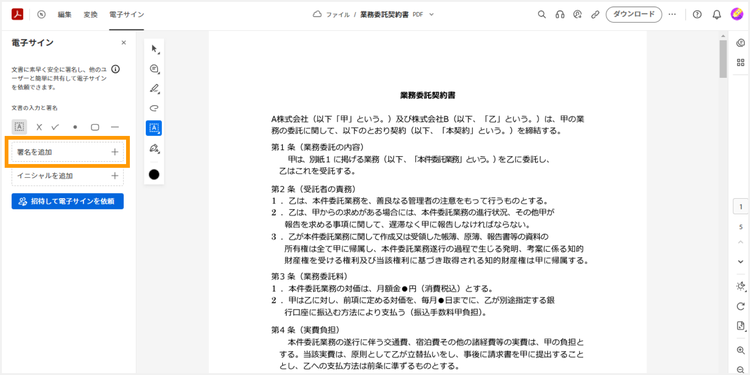The width and height of the screenshot is (750, 375).
Task: Open the 編集 menu
Action: pos(65,14)
